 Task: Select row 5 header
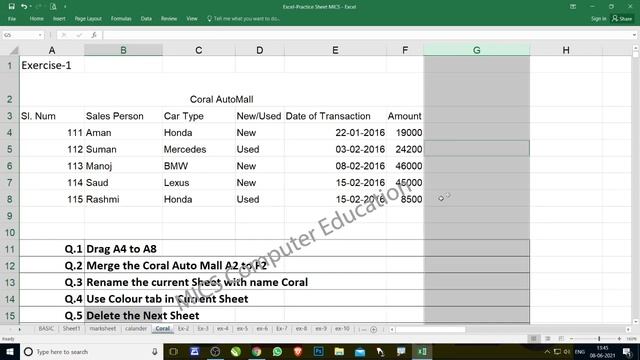pos(9,149)
